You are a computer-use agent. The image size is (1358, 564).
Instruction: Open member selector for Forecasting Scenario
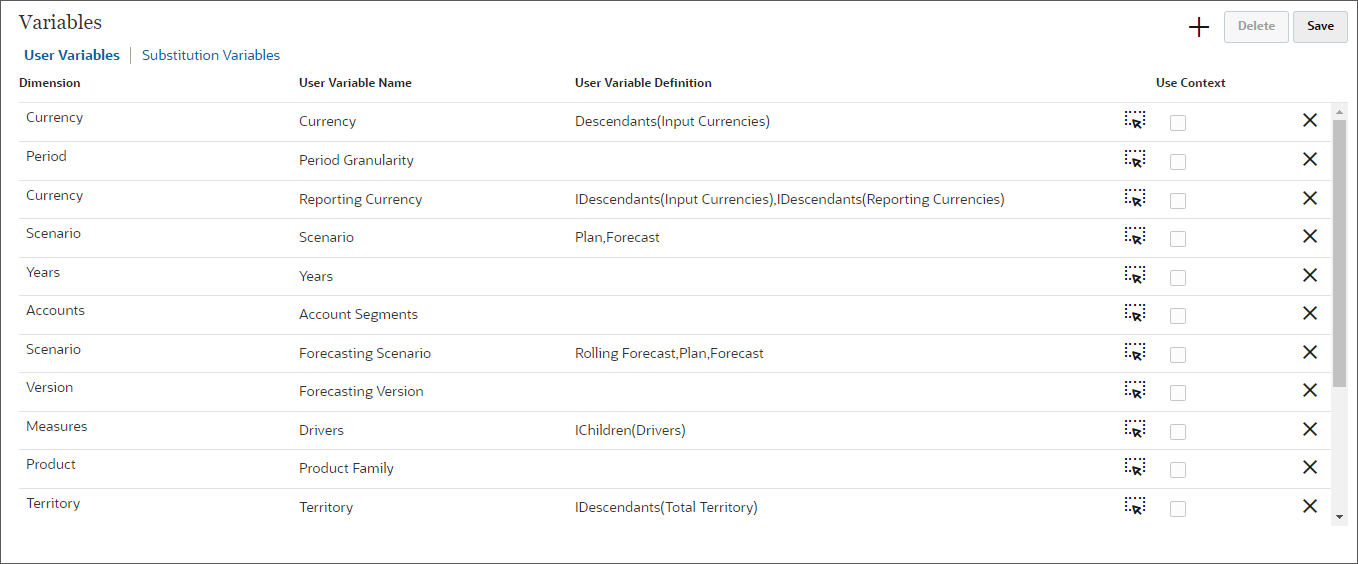(x=1135, y=352)
